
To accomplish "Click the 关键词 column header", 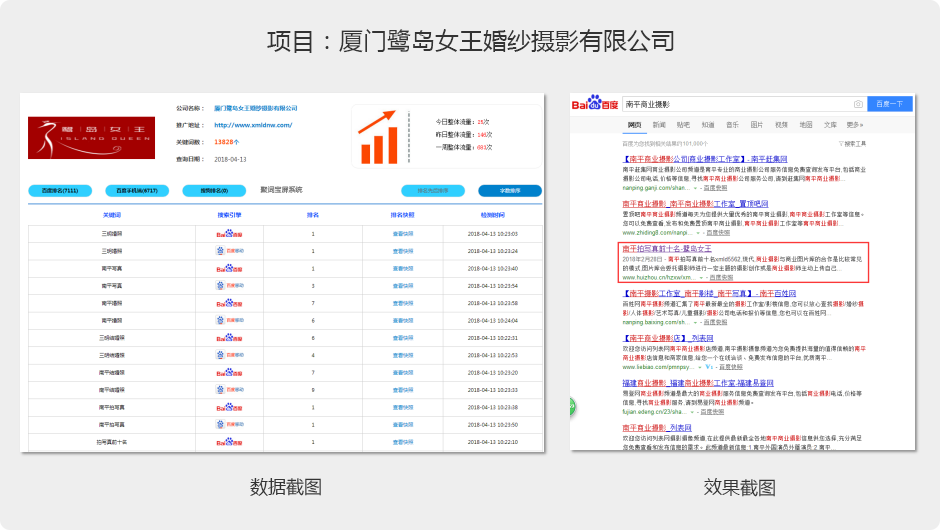I will coord(112,215).
